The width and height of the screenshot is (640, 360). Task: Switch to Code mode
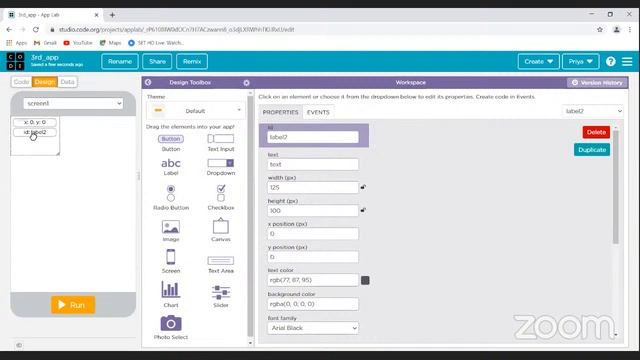[21, 82]
